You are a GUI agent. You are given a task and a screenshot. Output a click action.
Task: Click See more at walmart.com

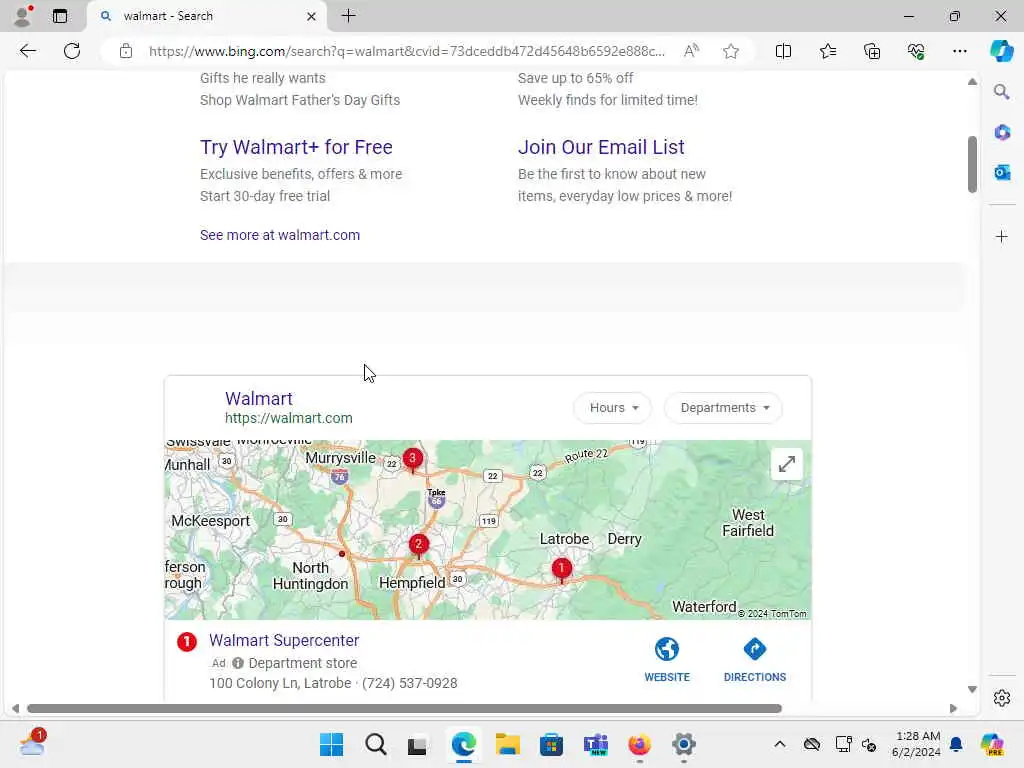pos(280,235)
